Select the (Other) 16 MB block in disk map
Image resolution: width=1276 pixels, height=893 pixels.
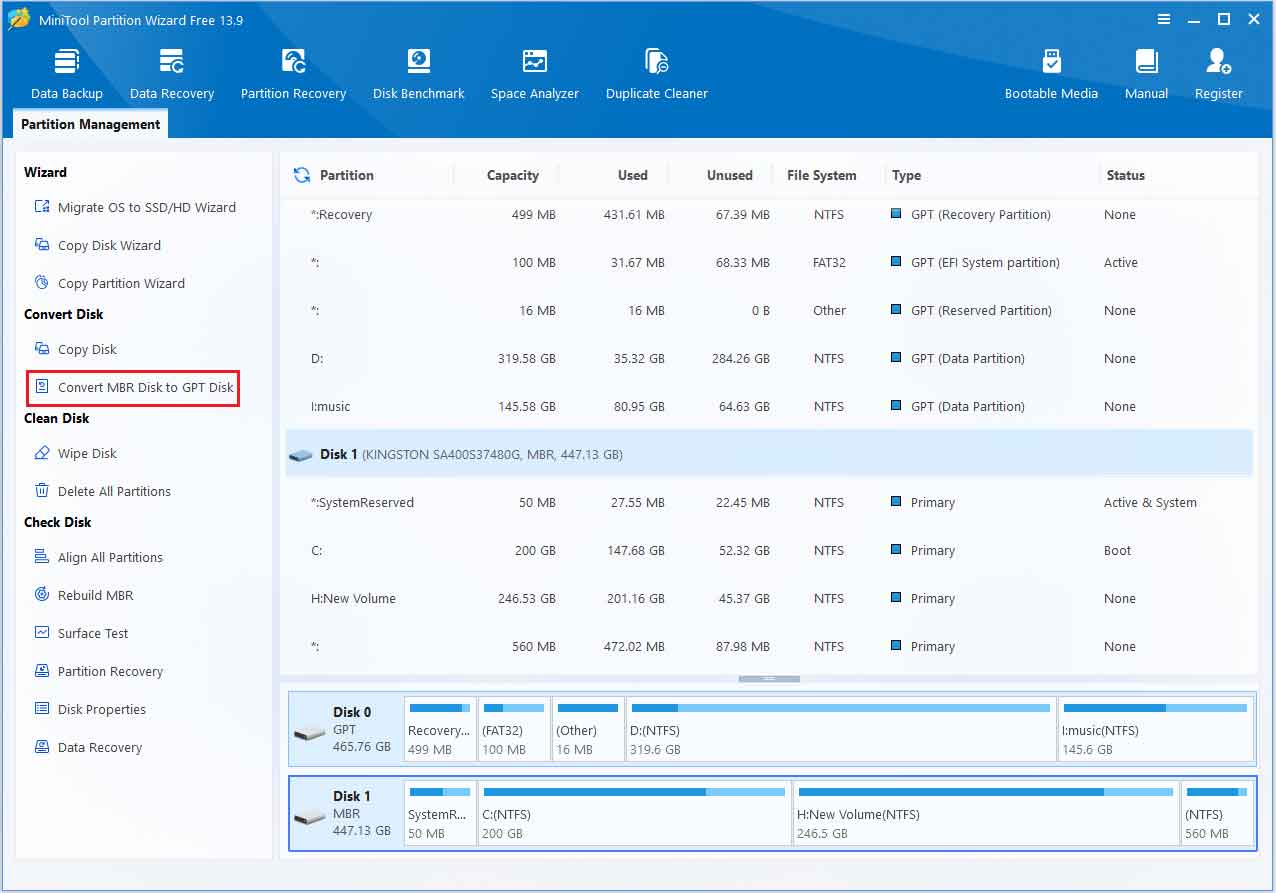(588, 730)
